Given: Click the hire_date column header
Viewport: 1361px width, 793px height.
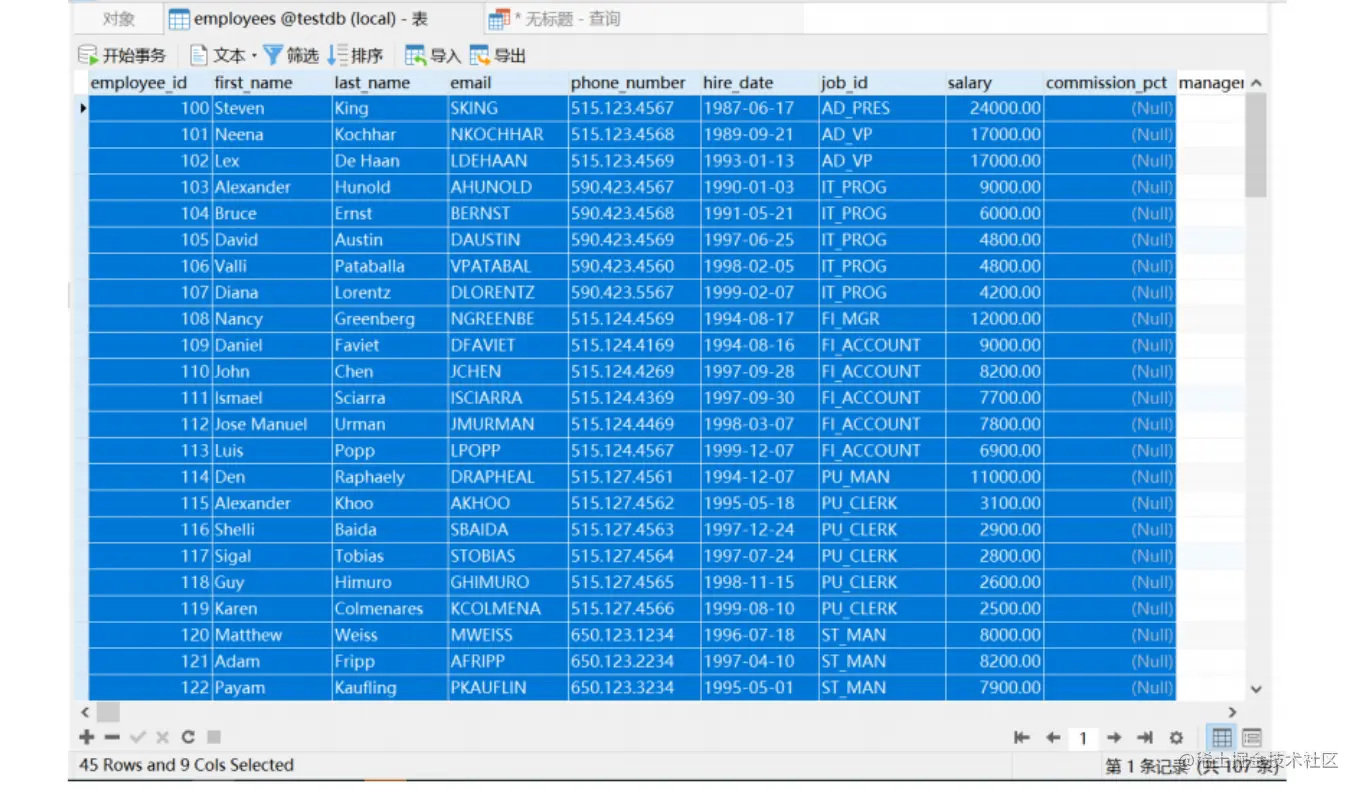Looking at the screenshot, I should coord(759,83).
